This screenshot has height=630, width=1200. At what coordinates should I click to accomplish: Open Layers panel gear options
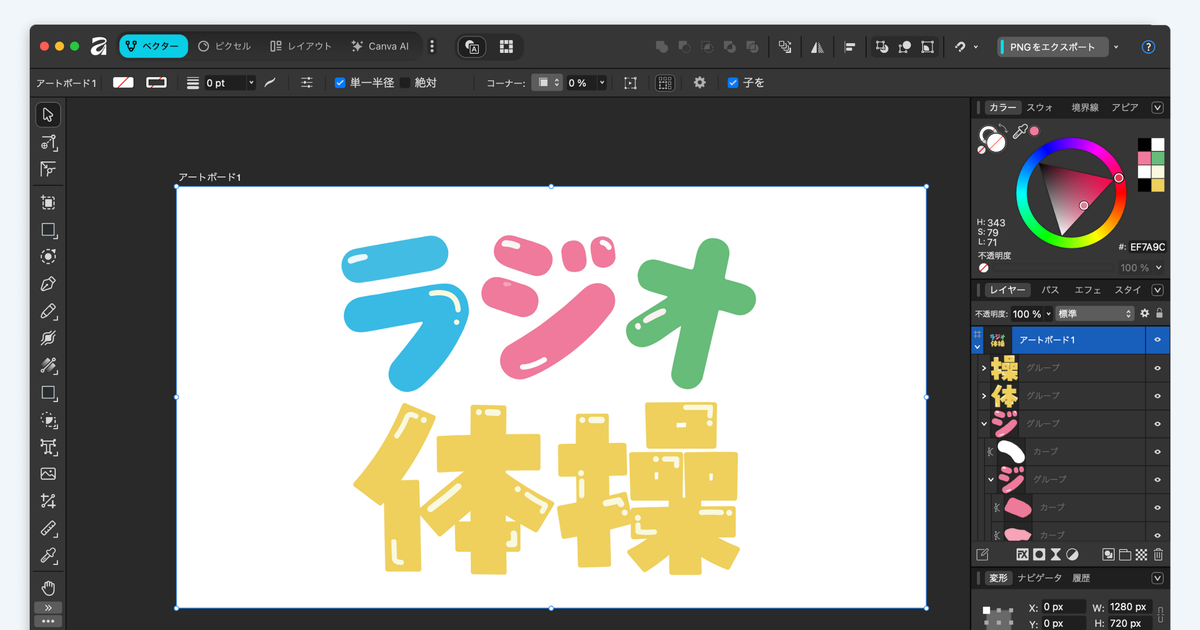tap(1145, 313)
